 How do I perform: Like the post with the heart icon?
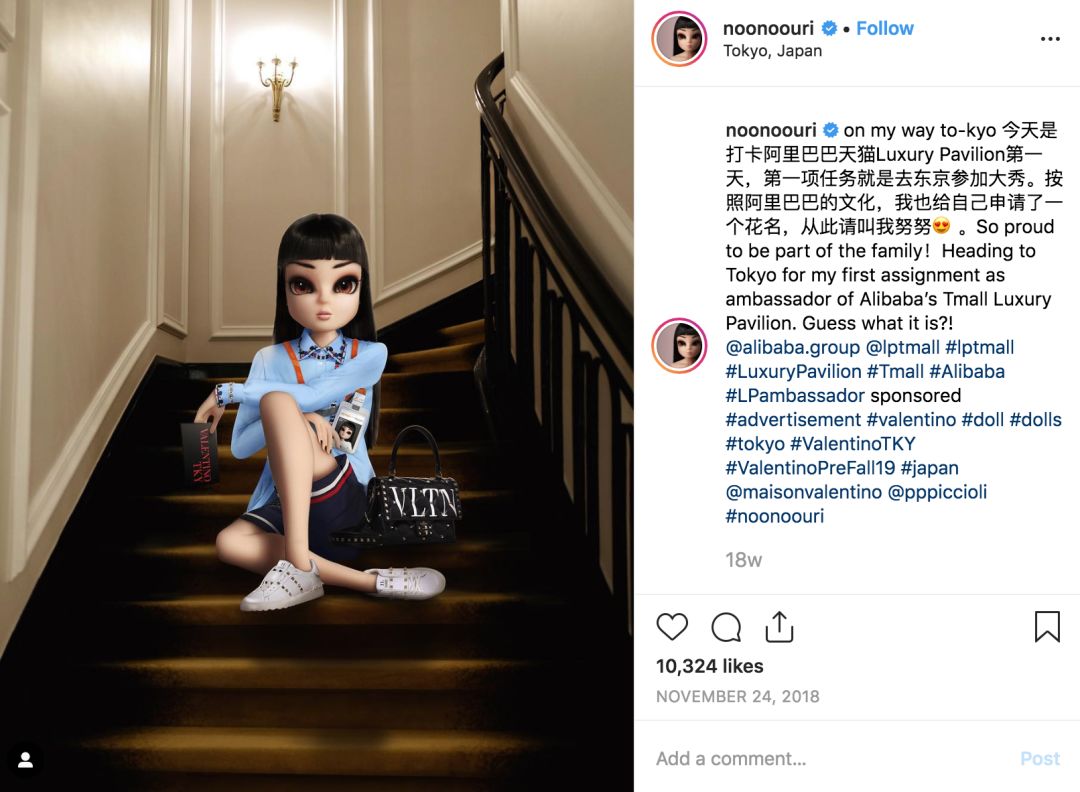(672, 627)
